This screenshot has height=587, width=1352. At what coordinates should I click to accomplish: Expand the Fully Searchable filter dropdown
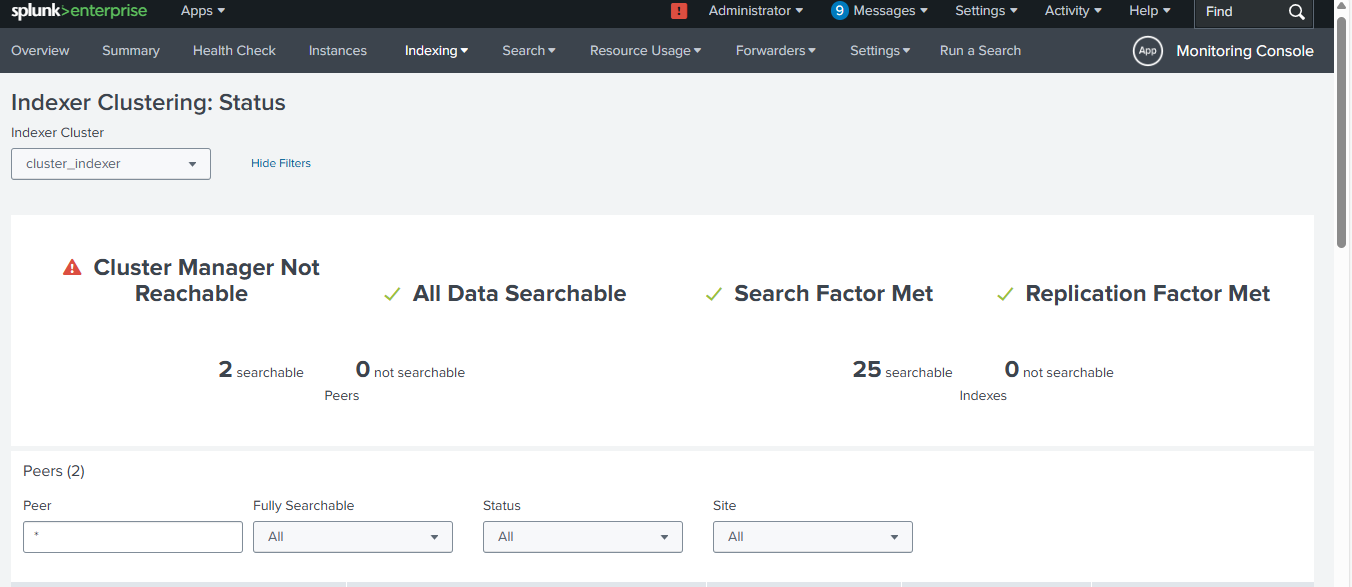[352, 537]
